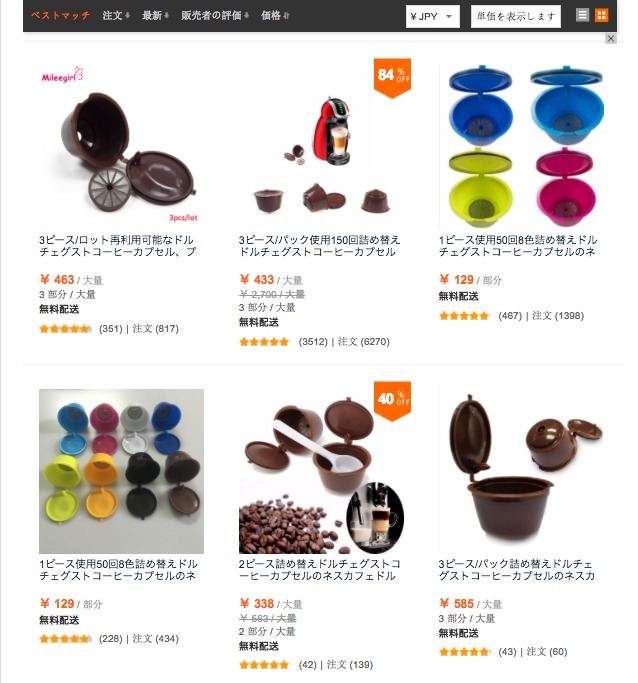Sort results by 価格 price
Screen dimensions: 638x683
[275, 16]
